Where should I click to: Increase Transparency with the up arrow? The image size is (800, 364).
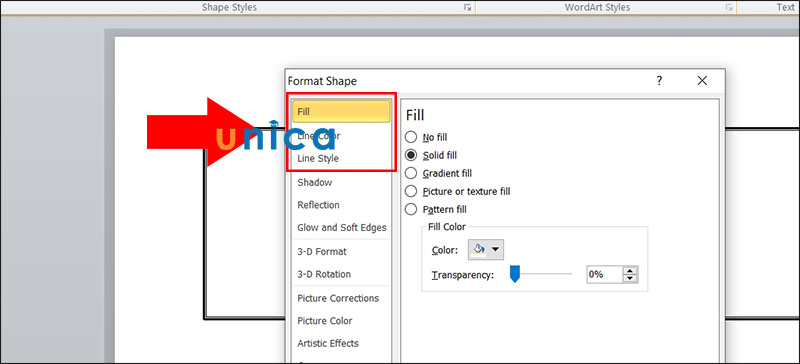[x=631, y=271]
